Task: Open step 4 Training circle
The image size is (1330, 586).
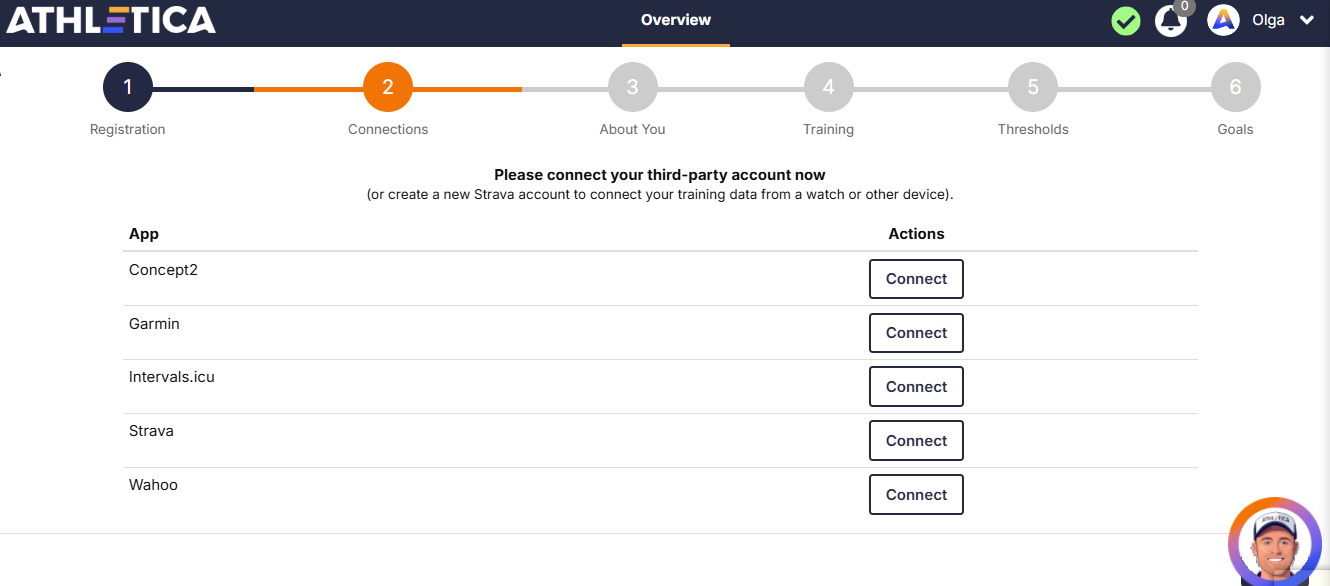Action: tap(828, 87)
